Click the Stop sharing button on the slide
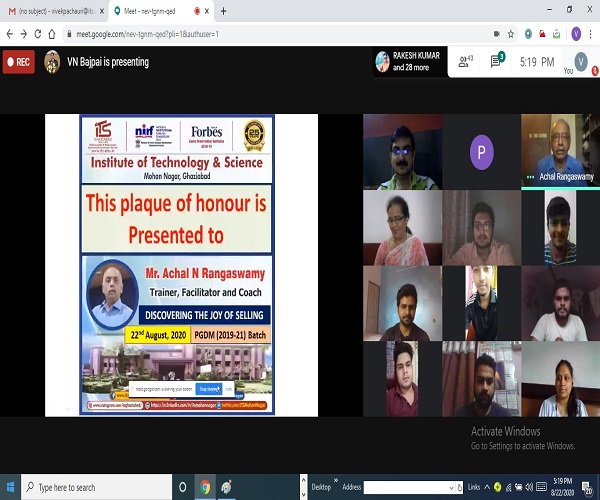 [x=209, y=389]
